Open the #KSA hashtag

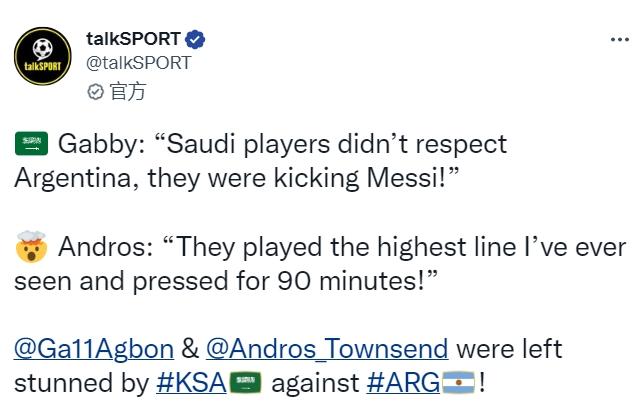[191, 383]
